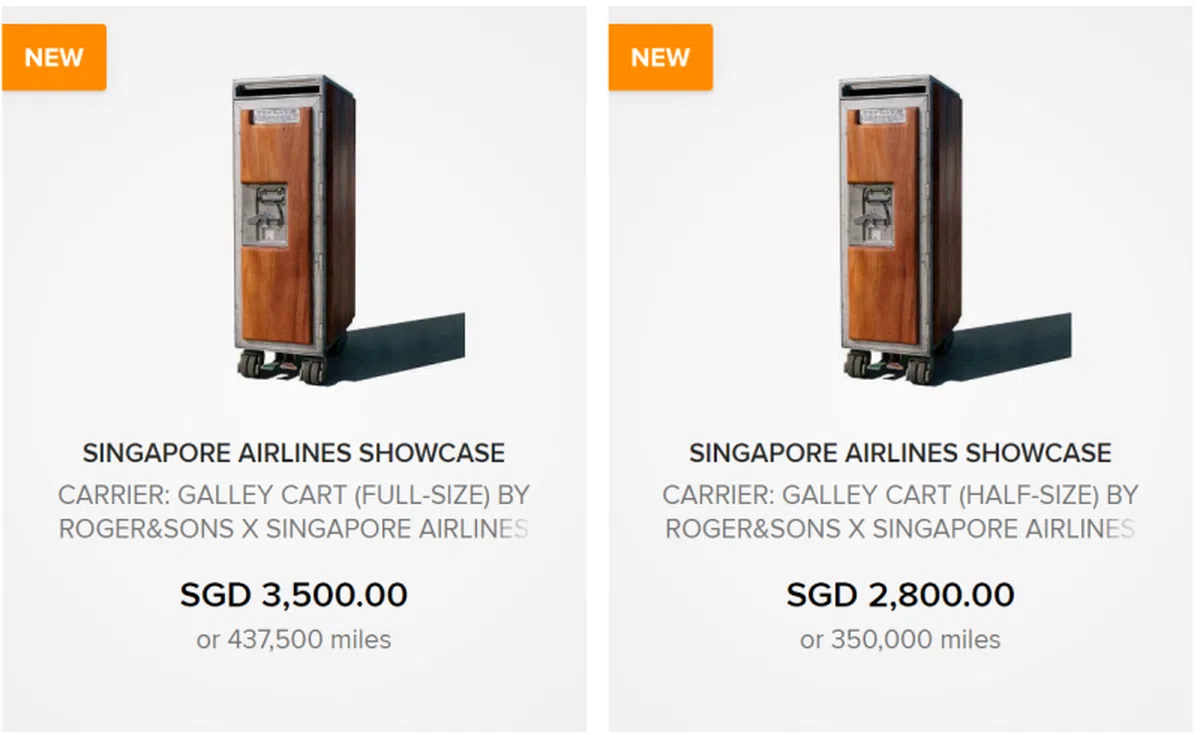Image resolution: width=1200 pixels, height=735 pixels.
Task: Select the right Singapore Airlines Showcase heading
Action: pos(900,453)
